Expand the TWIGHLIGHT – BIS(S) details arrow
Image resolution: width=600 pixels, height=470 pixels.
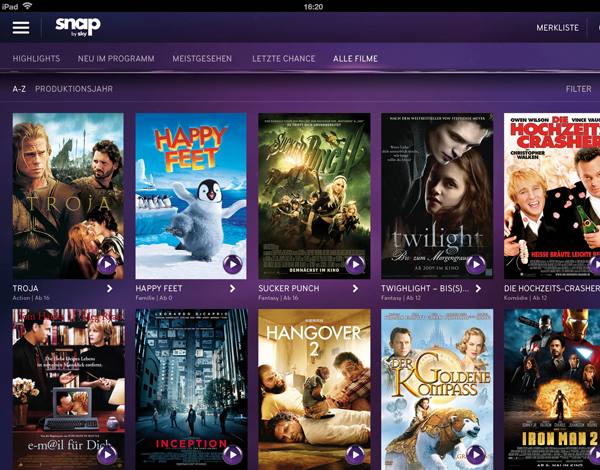coord(478,289)
